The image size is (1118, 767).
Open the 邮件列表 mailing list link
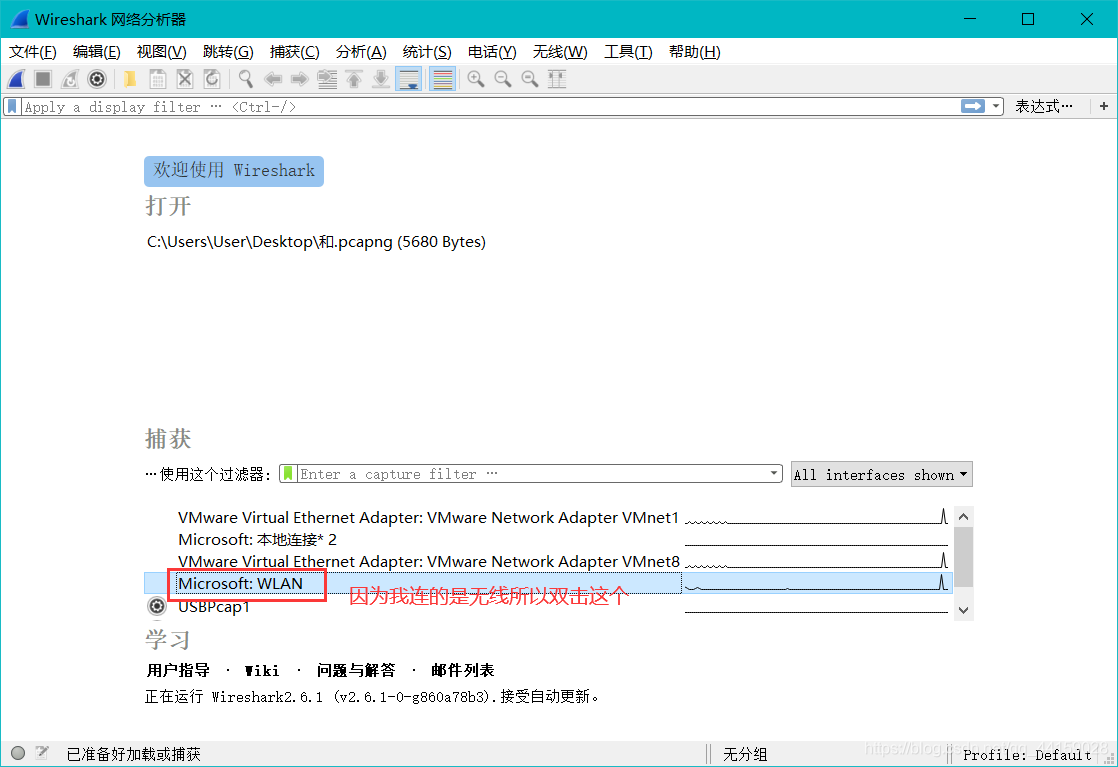click(463, 670)
